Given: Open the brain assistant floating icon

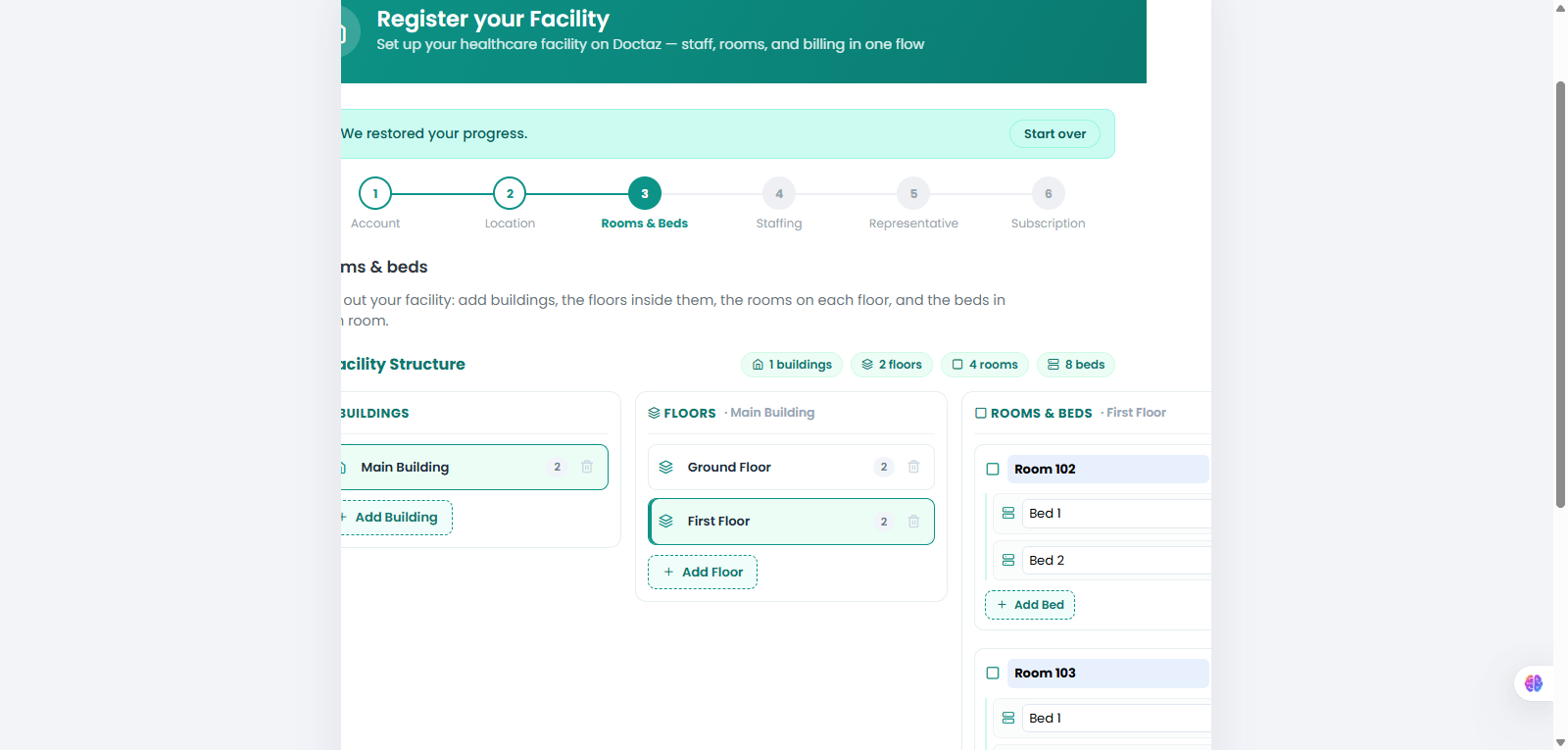Looking at the screenshot, I should [x=1534, y=683].
